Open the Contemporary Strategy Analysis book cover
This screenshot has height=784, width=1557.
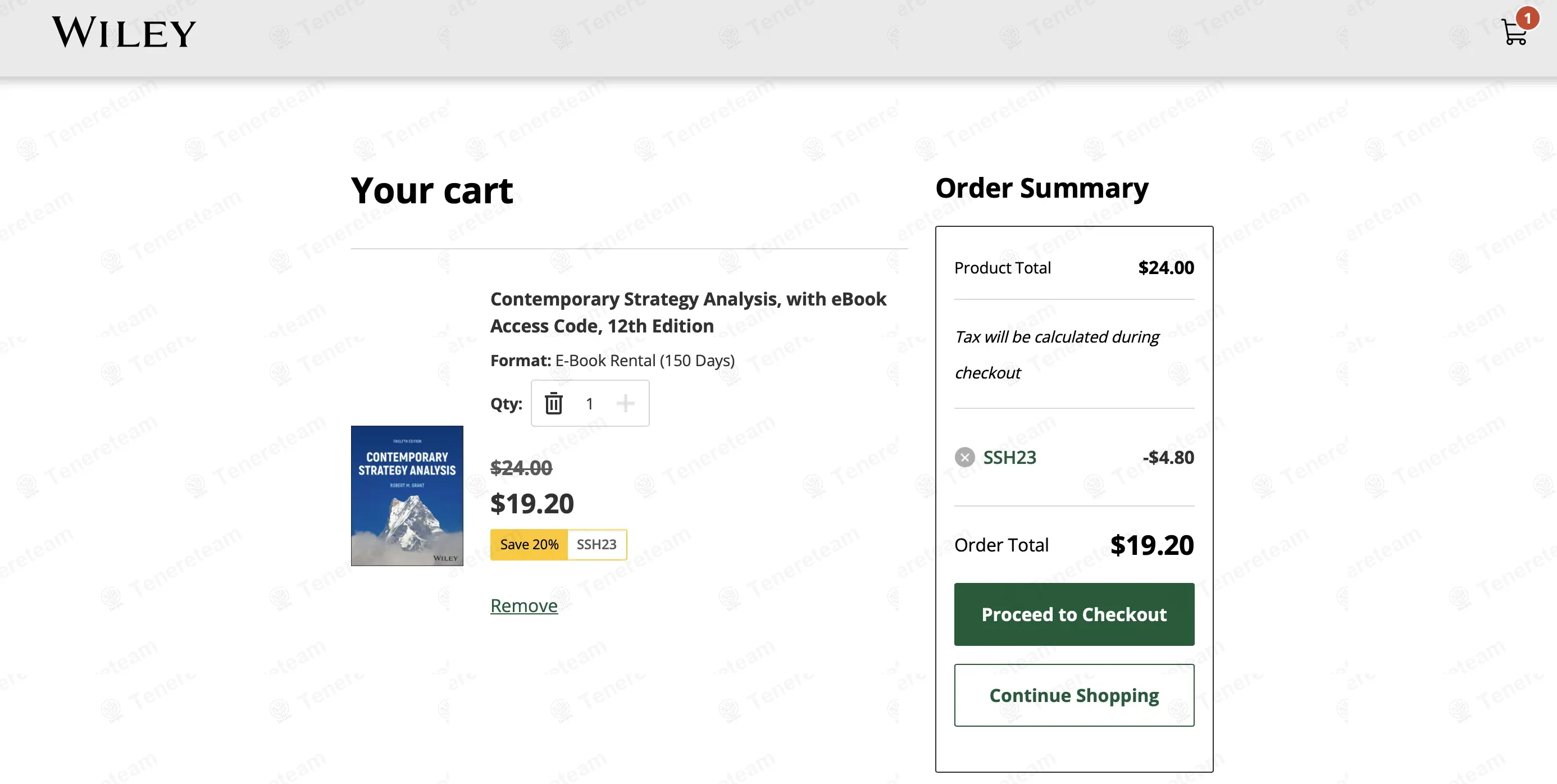tap(407, 496)
